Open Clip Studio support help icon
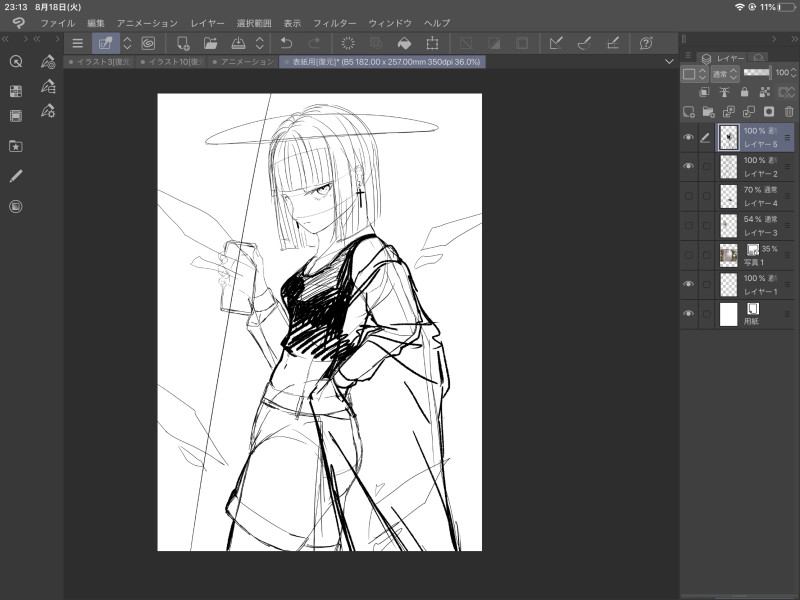This screenshot has width=800, height=600. click(646, 43)
